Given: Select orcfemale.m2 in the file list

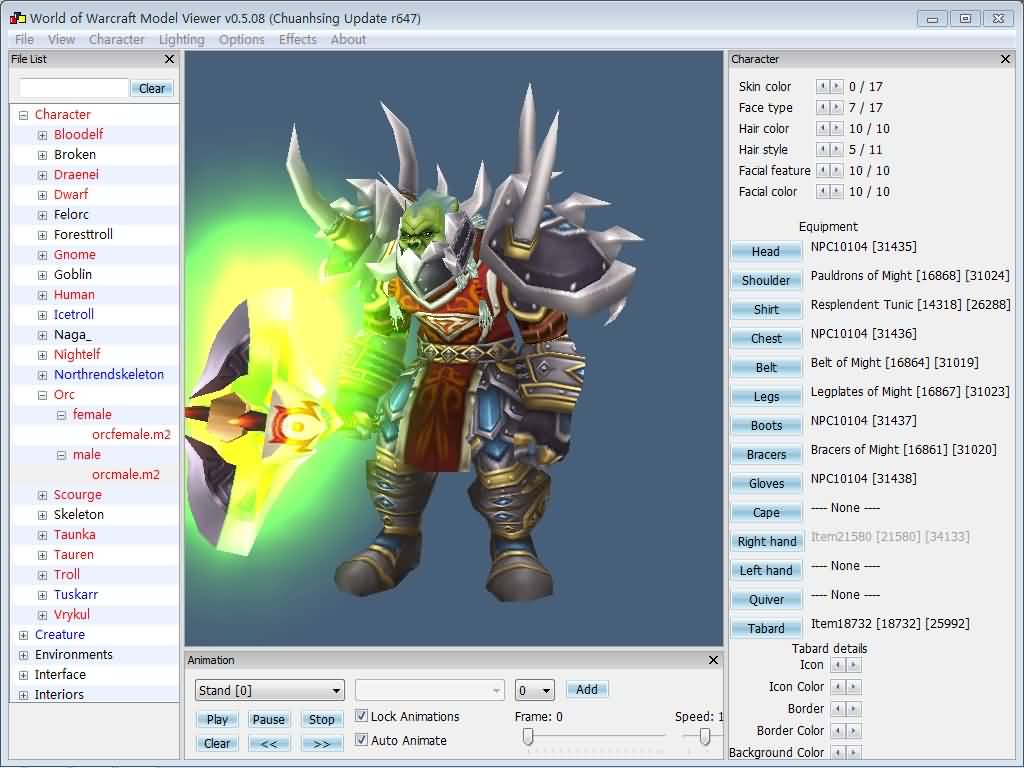Looking at the screenshot, I should point(131,435).
